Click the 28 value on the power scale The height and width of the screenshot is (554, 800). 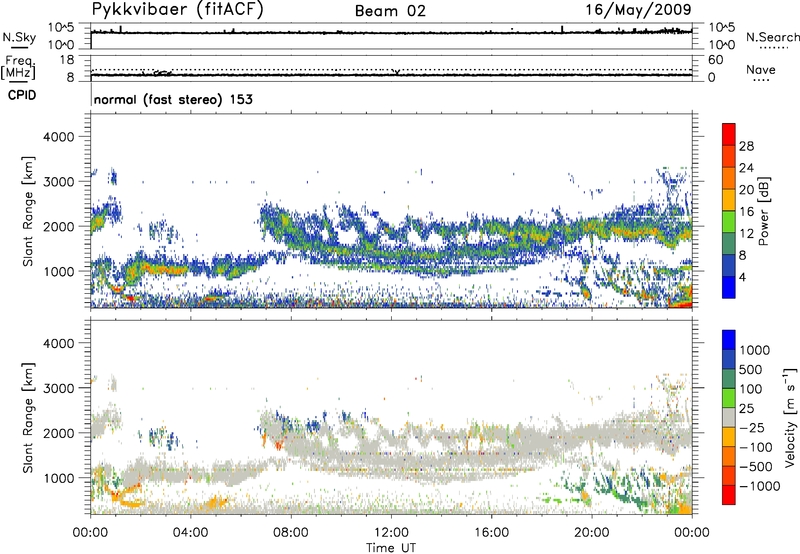point(746,146)
